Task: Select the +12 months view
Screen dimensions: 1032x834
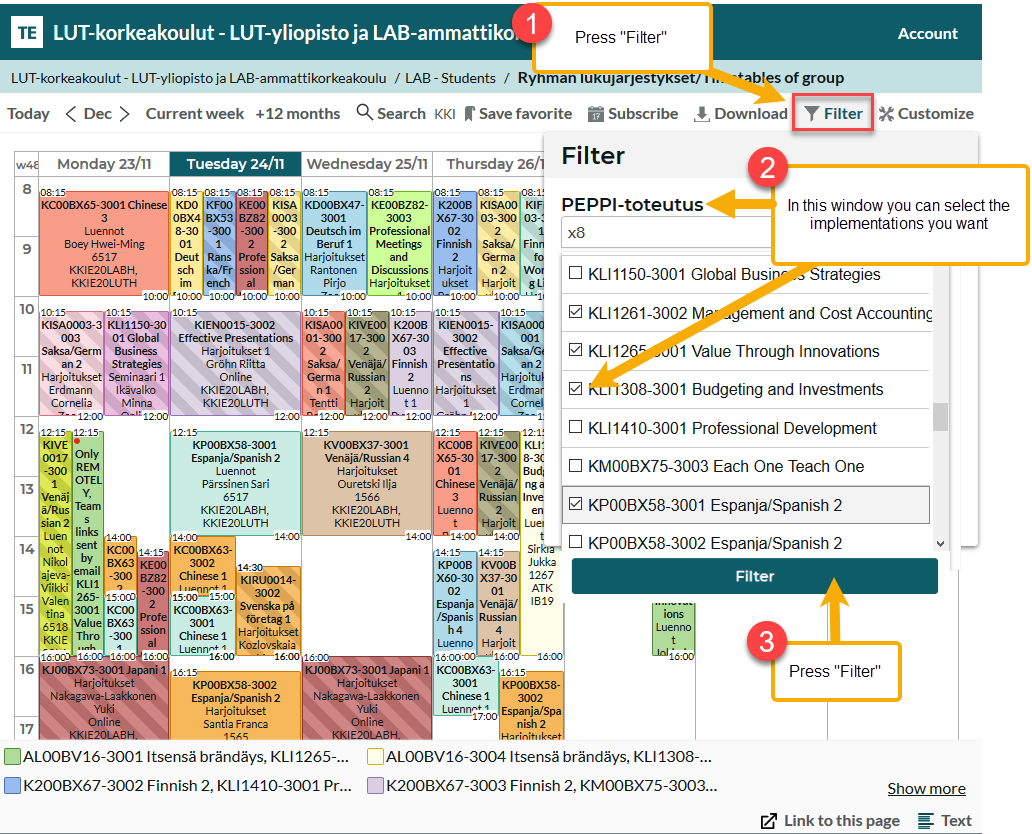Action: [x=298, y=114]
